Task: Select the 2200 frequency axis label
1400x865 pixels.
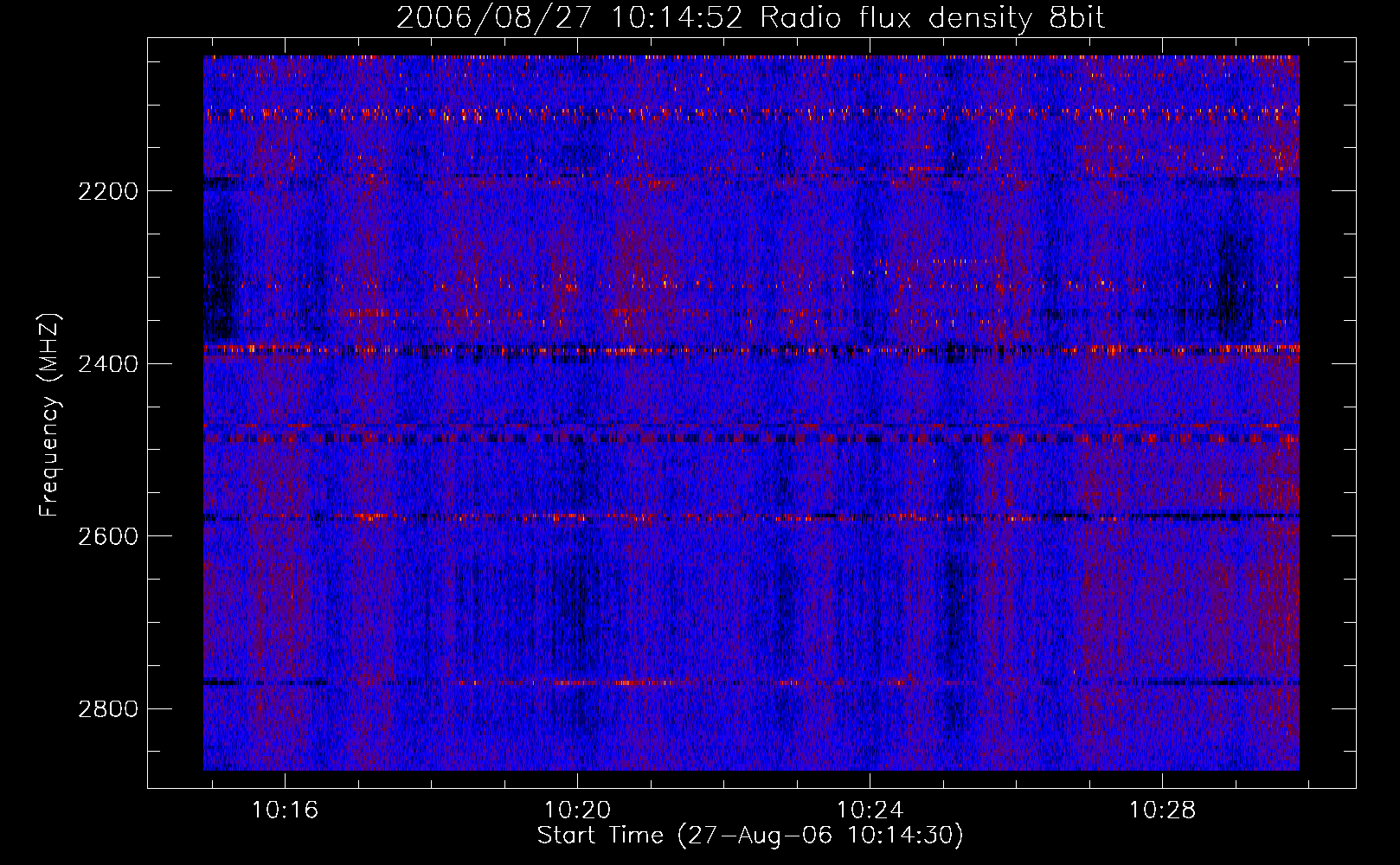Action: [x=107, y=191]
